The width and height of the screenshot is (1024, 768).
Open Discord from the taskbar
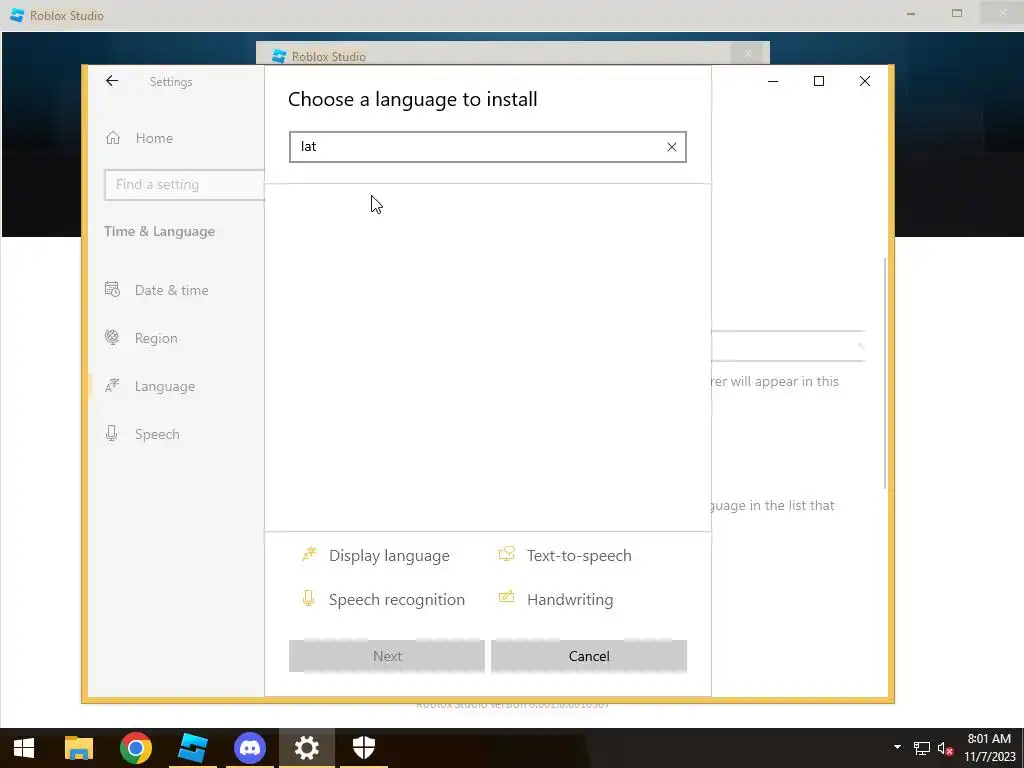(249, 748)
